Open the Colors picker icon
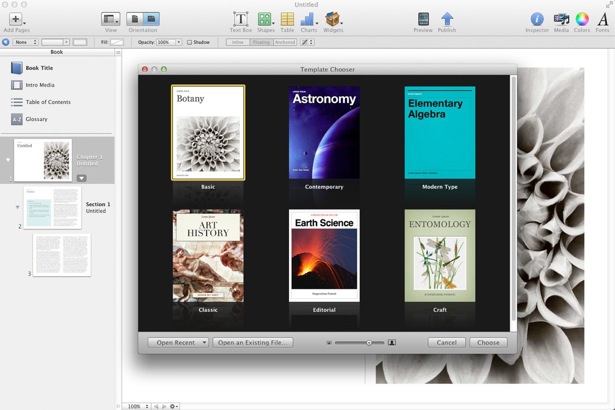 tap(582, 19)
